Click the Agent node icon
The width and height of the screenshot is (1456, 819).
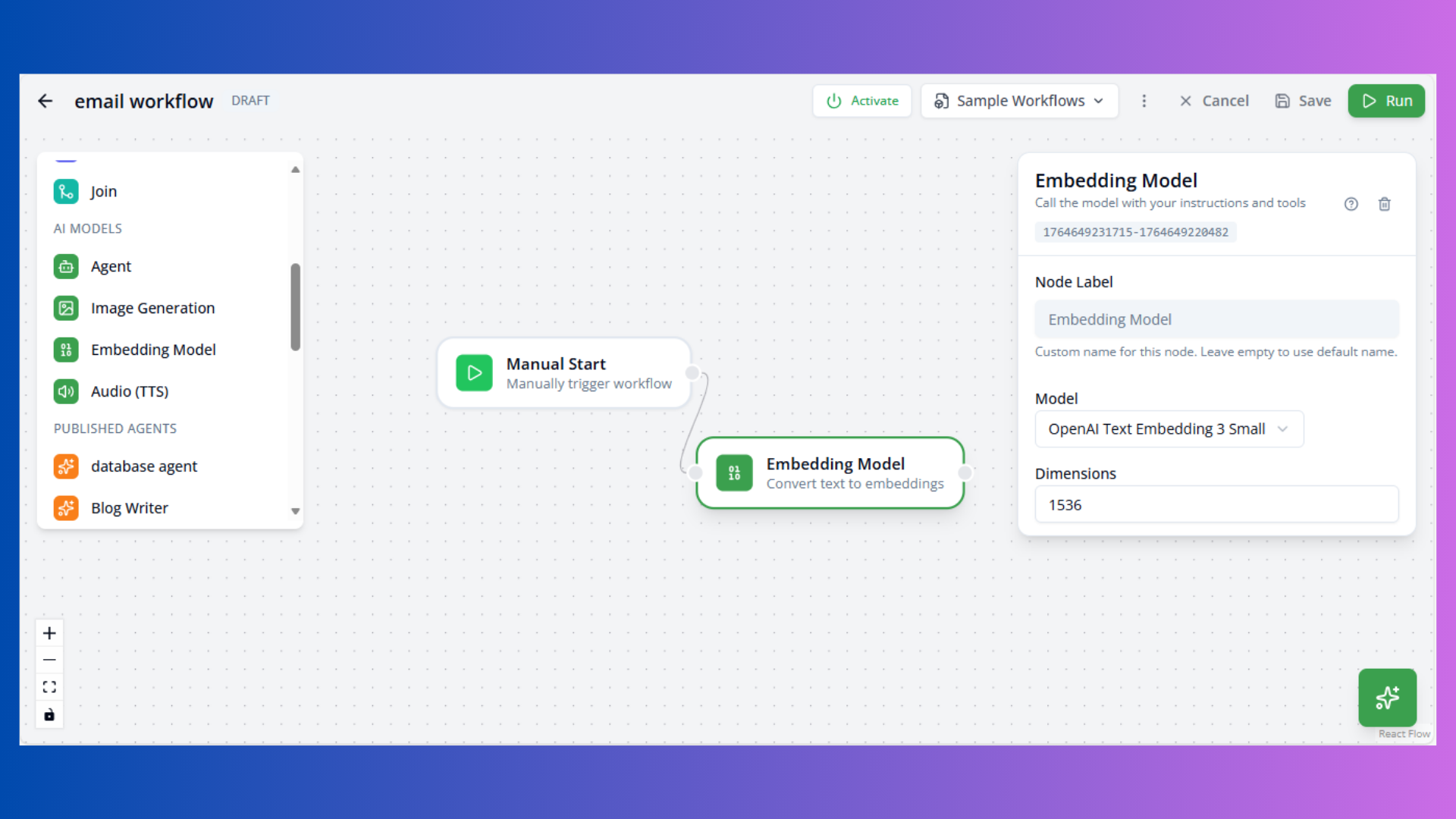[66, 266]
